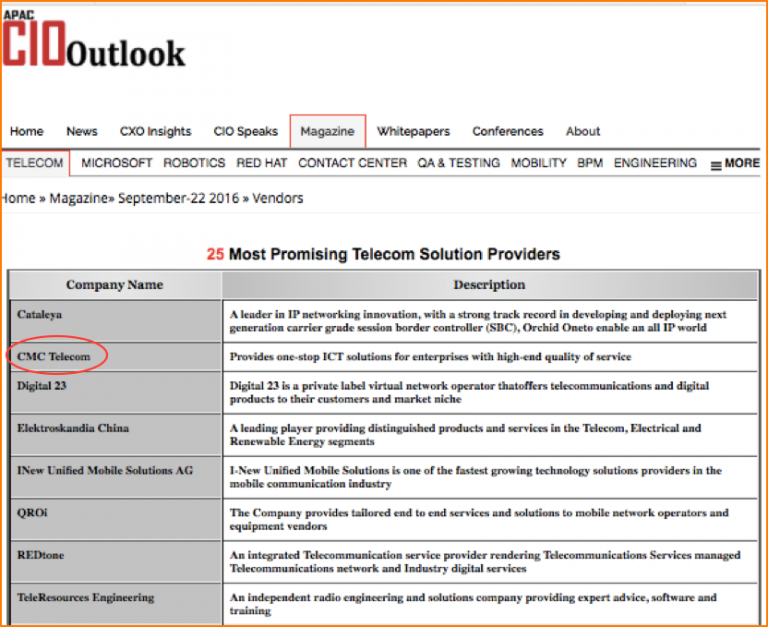Open the CONTACT CENTER category
Viewport: 768px width, 627px height.
pos(352,163)
